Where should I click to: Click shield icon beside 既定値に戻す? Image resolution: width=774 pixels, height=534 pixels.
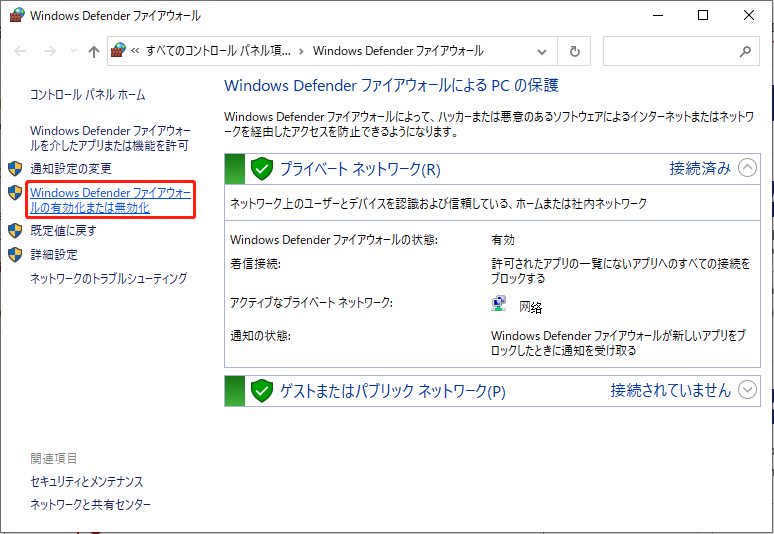15,230
